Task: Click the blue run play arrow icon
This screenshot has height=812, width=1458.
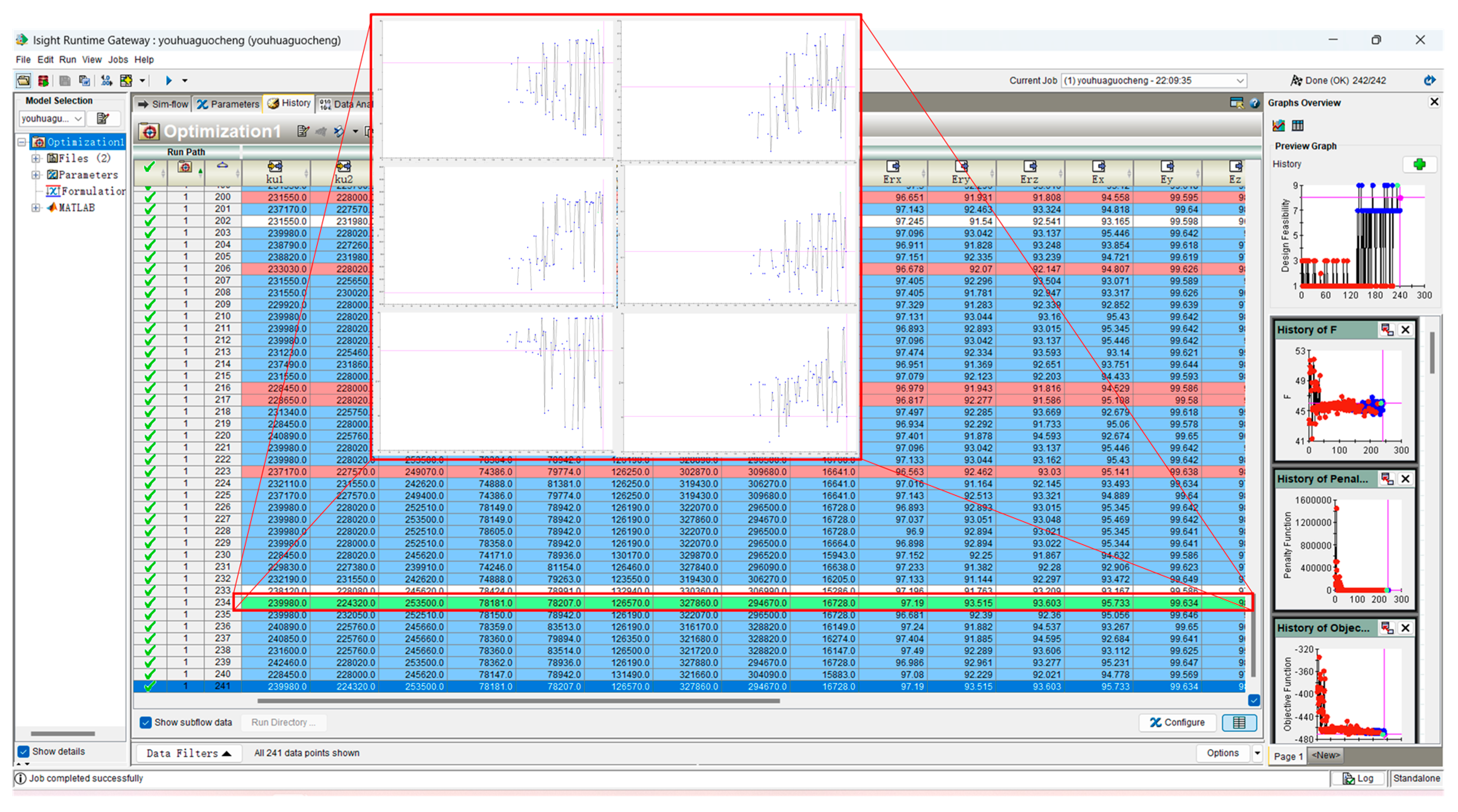Action: (168, 80)
